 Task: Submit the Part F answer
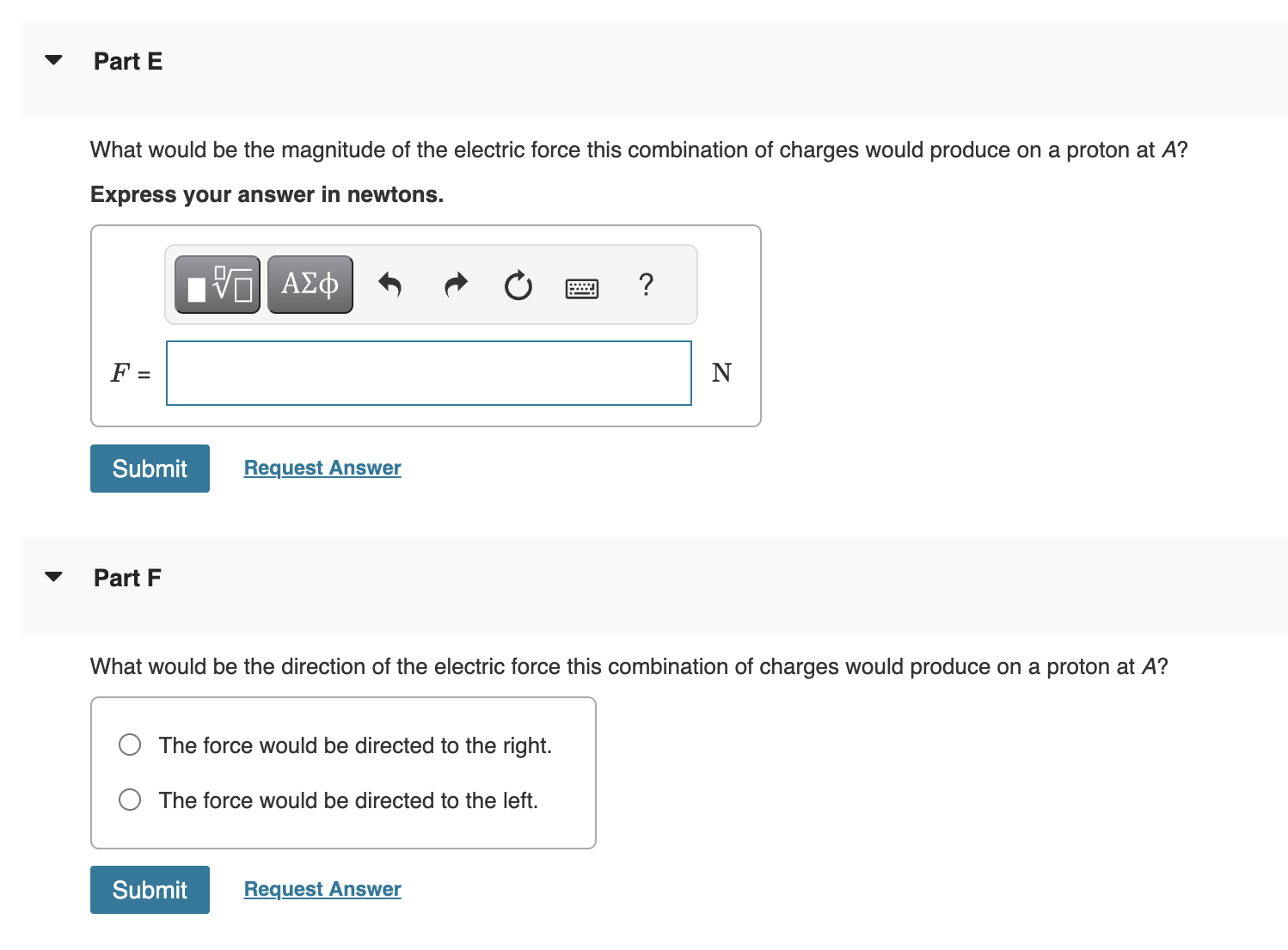[x=149, y=889]
